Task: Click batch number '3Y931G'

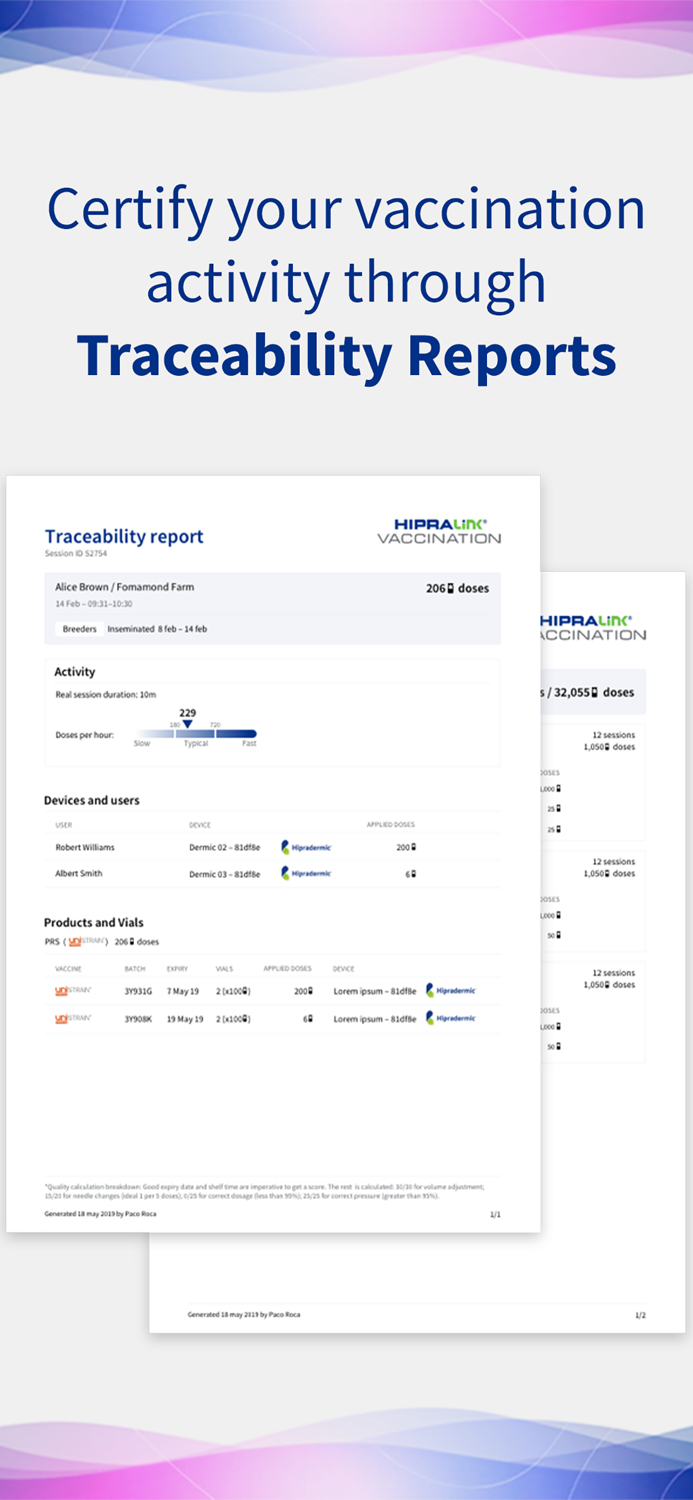Action: 138,991
